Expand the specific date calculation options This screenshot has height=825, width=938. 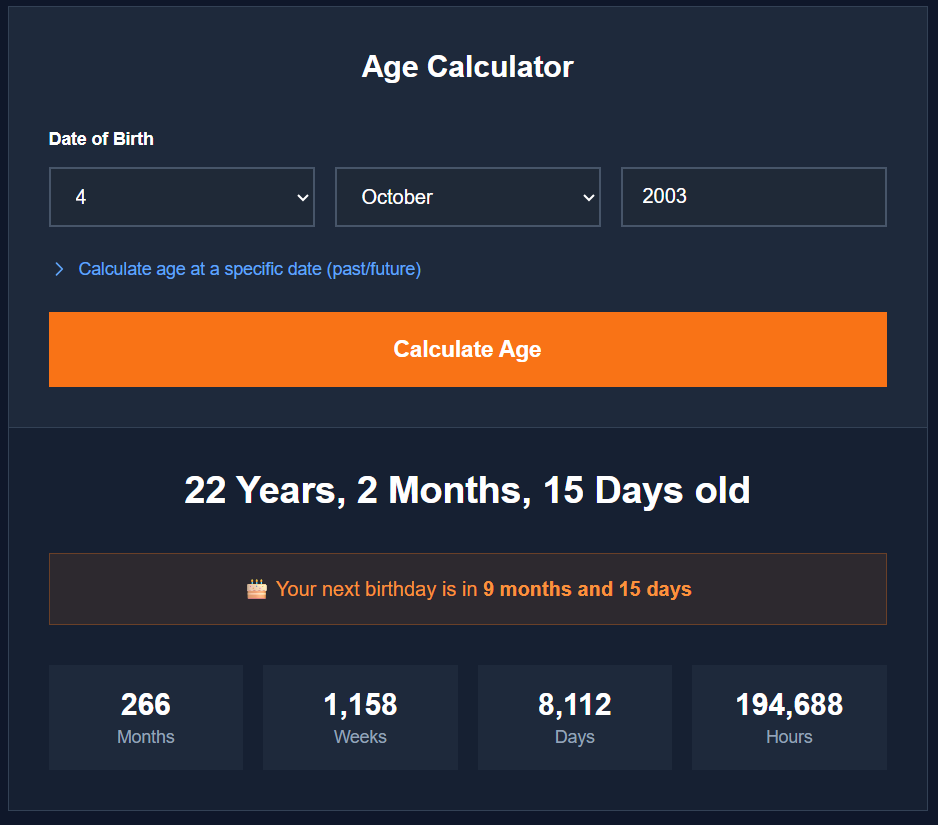249,268
